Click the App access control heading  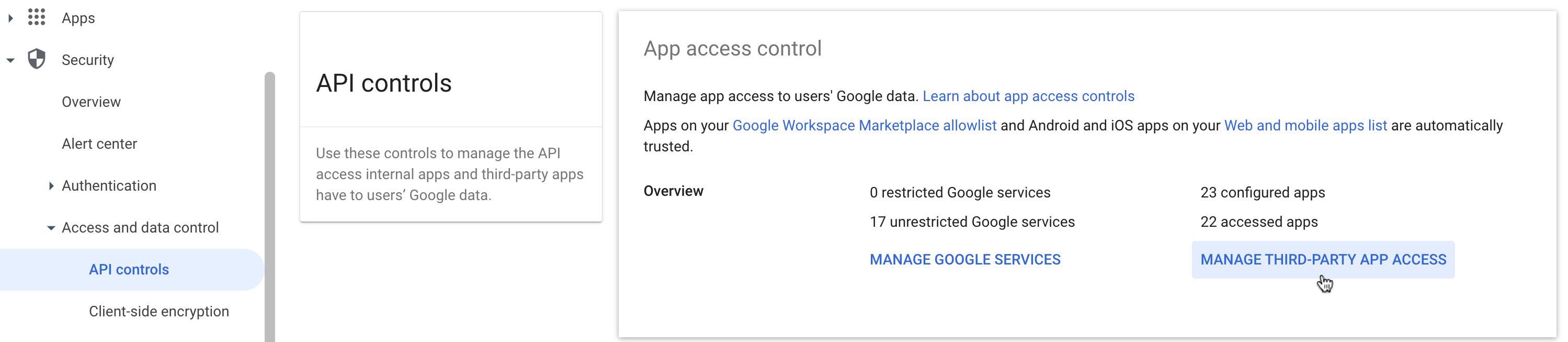(x=732, y=48)
